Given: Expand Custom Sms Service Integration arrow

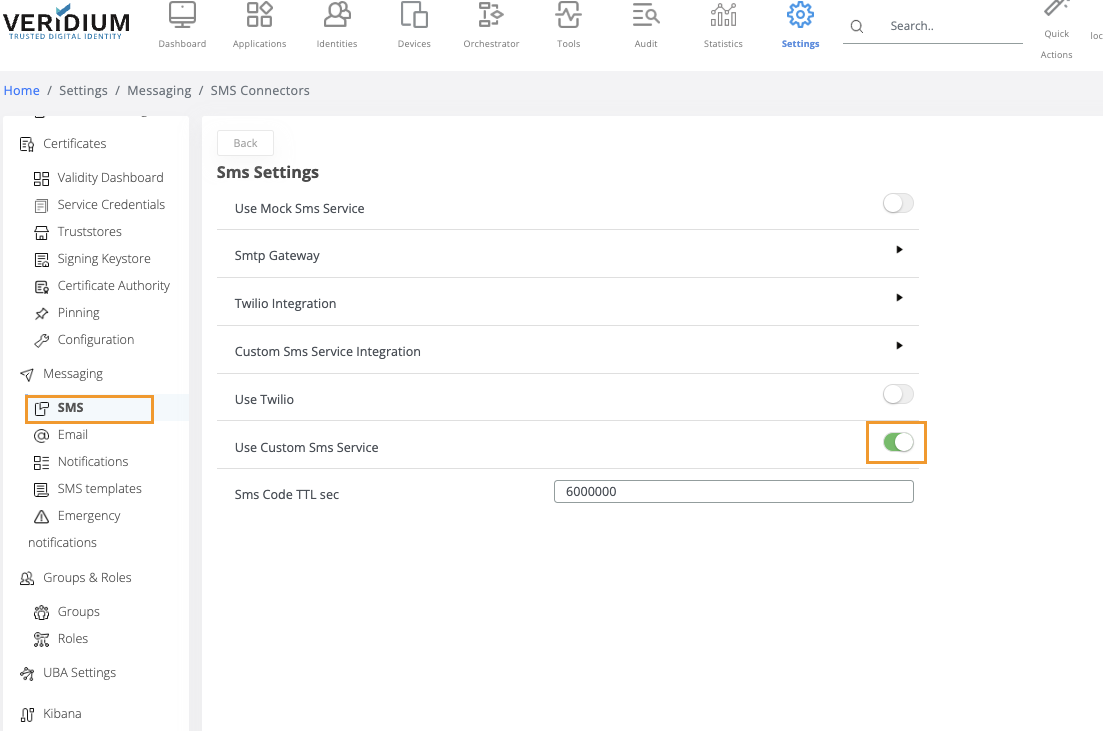Looking at the screenshot, I should coord(899,346).
